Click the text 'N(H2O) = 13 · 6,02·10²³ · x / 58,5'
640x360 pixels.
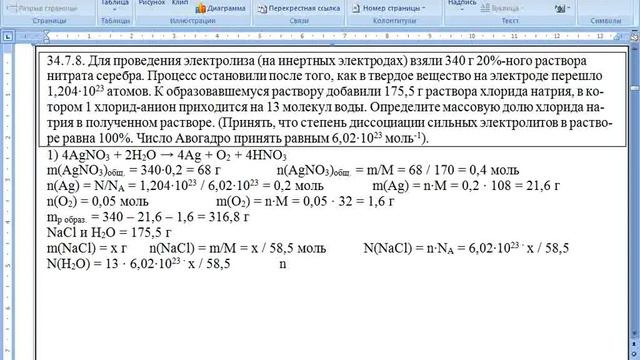138,264
